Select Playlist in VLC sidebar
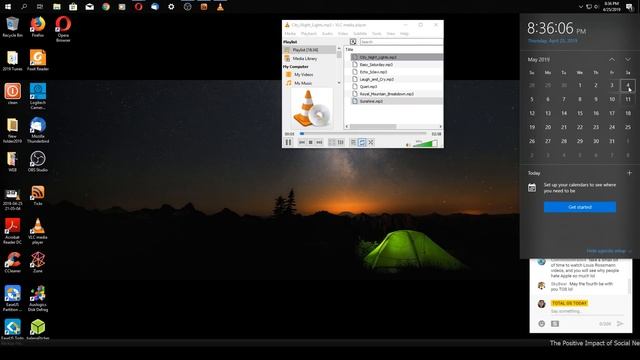 [309, 49]
